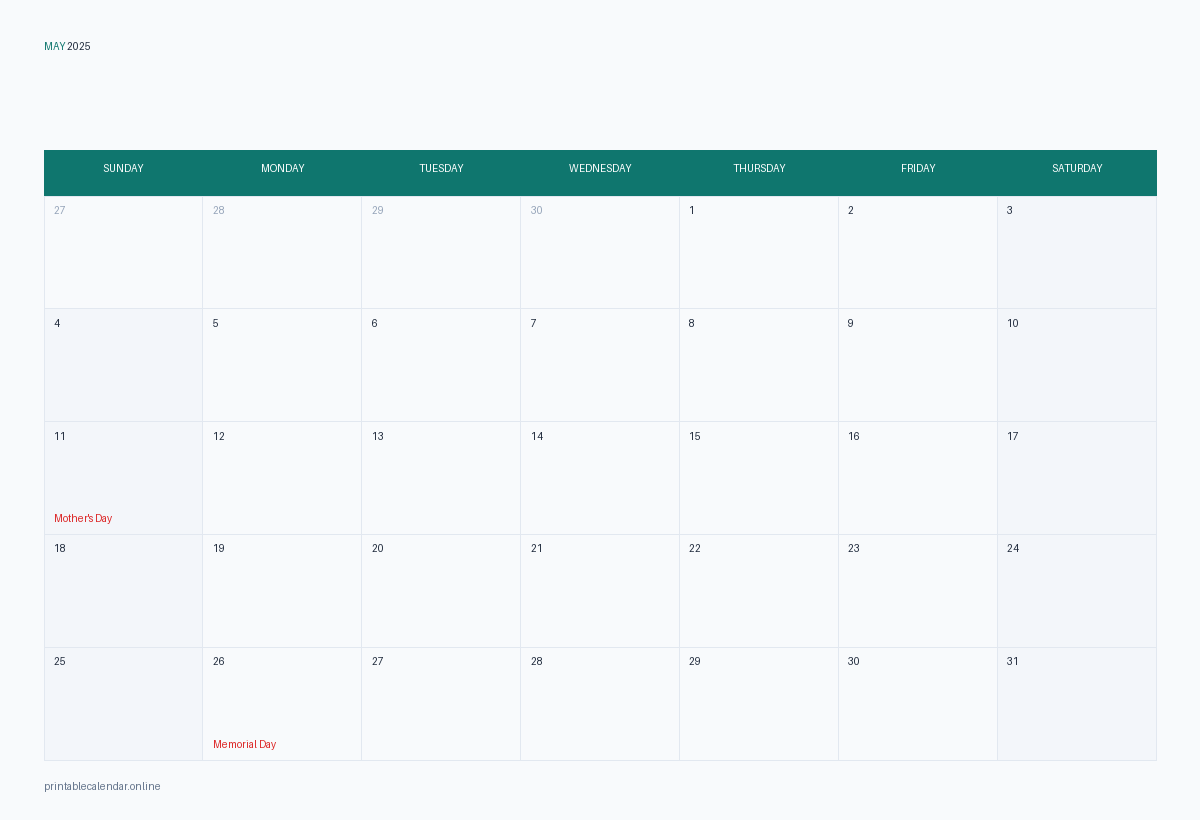
Task: Open date number 26
Action: pos(219,662)
